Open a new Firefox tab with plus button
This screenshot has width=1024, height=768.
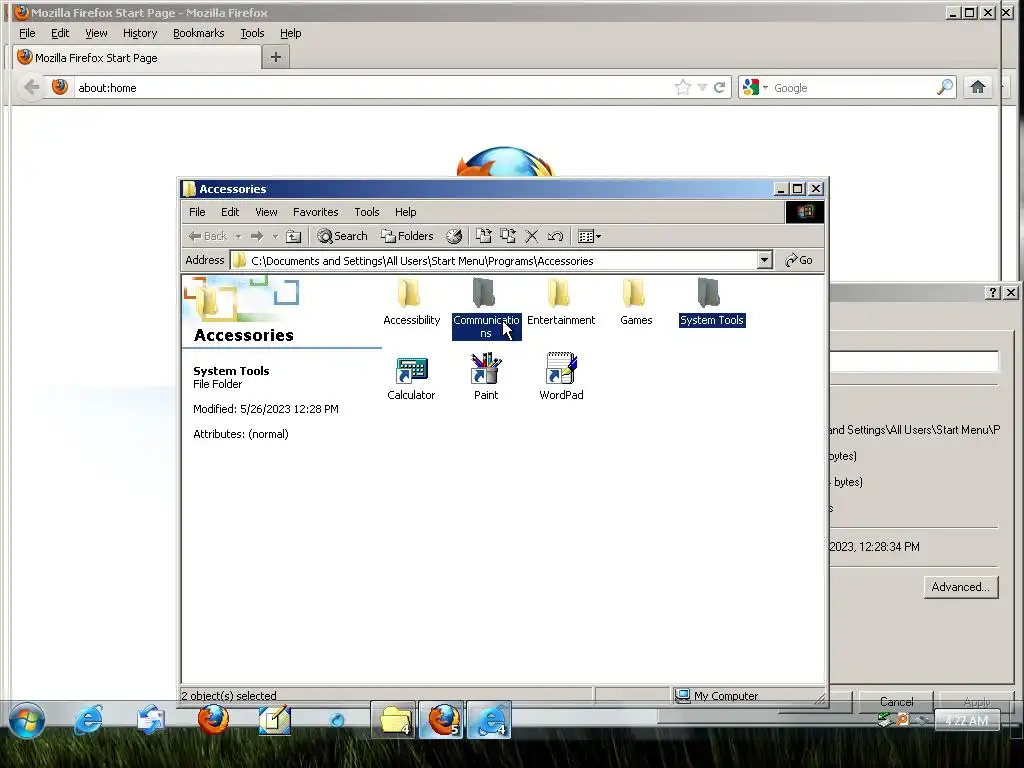pos(276,57)
